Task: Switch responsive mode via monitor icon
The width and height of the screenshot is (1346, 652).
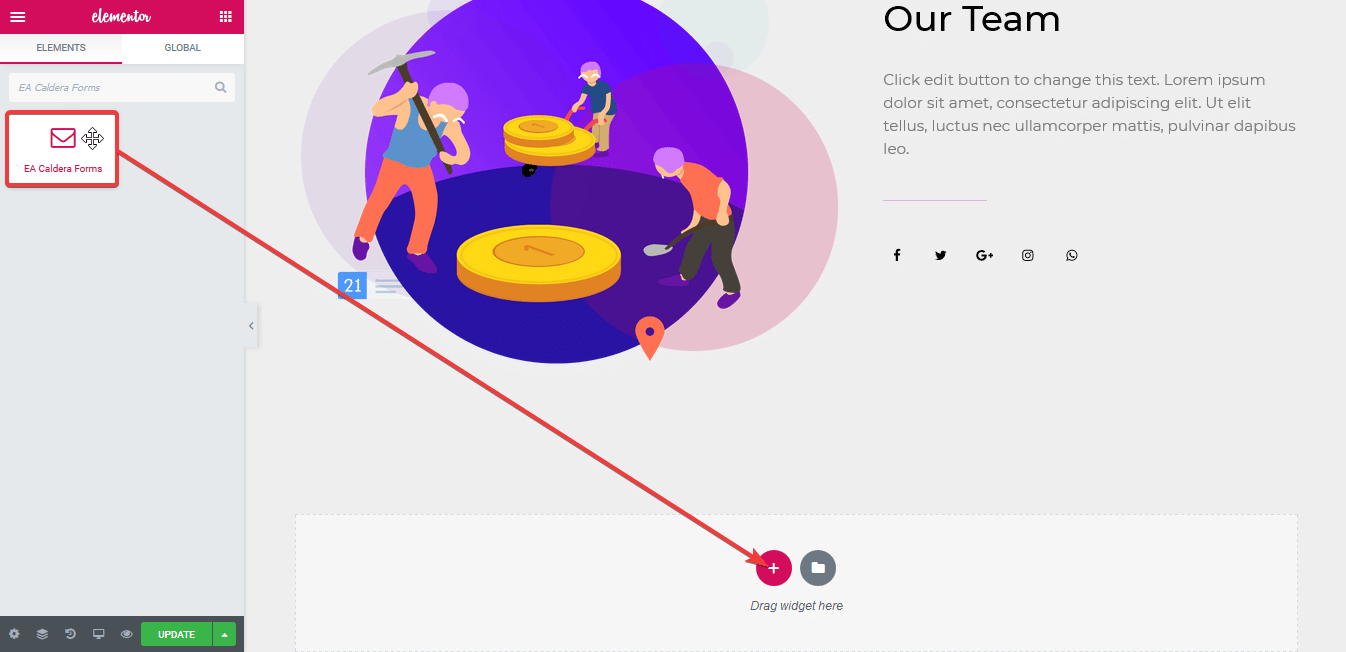Action: coord(98,634)
